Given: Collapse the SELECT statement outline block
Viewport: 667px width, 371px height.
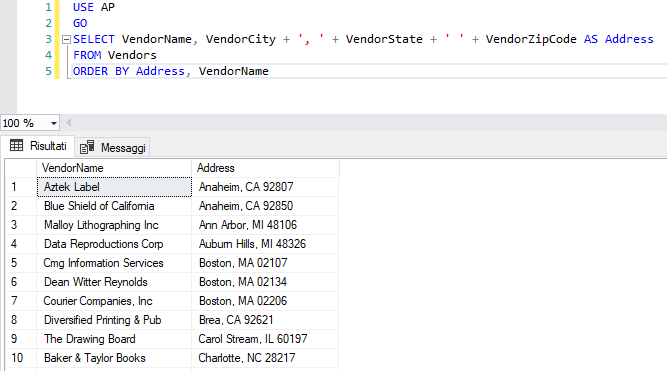Looking at the screenshot, I should click(x=66, y=40).
